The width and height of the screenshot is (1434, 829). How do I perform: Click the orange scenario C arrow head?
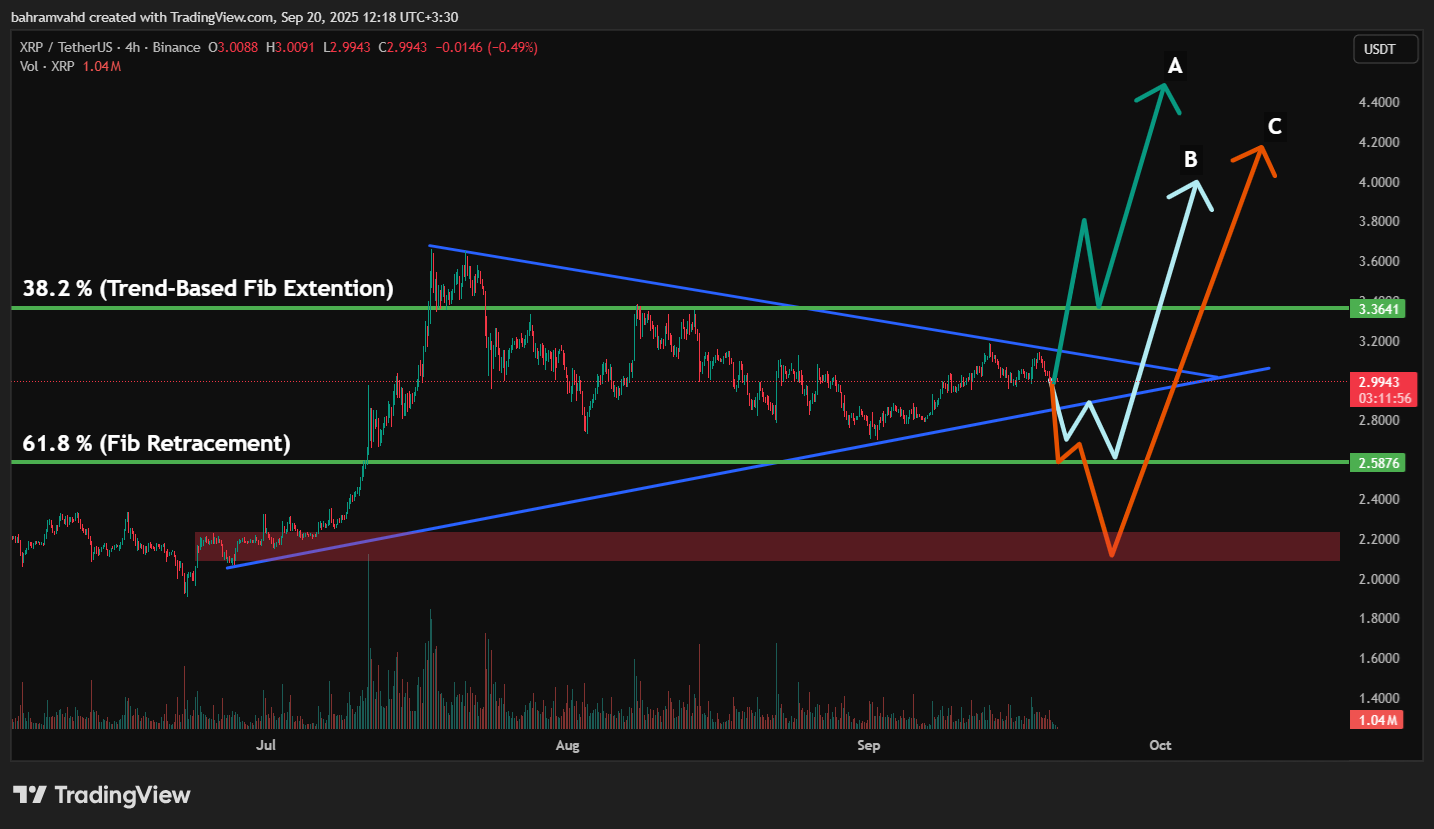click(x=1261, y=150)
